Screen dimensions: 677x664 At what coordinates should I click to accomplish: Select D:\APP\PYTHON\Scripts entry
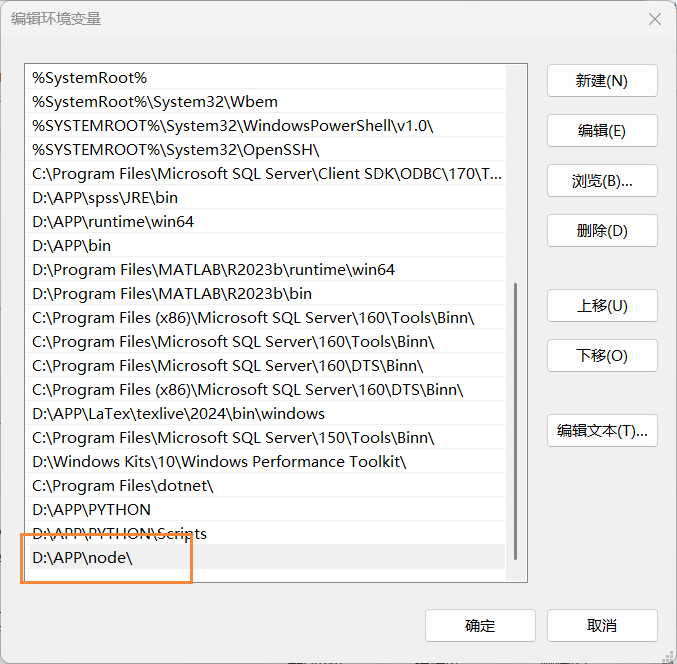tap(266, 534)
